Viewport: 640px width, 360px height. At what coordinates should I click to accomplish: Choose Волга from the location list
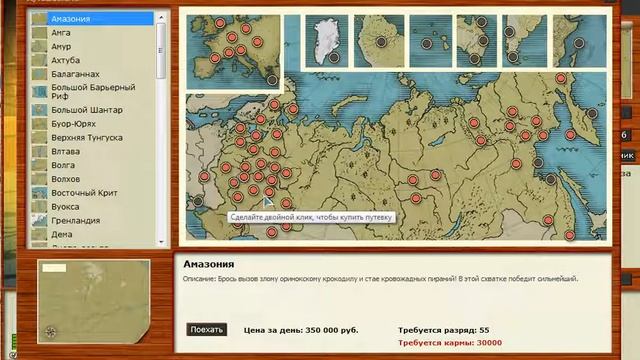point(93,165)
